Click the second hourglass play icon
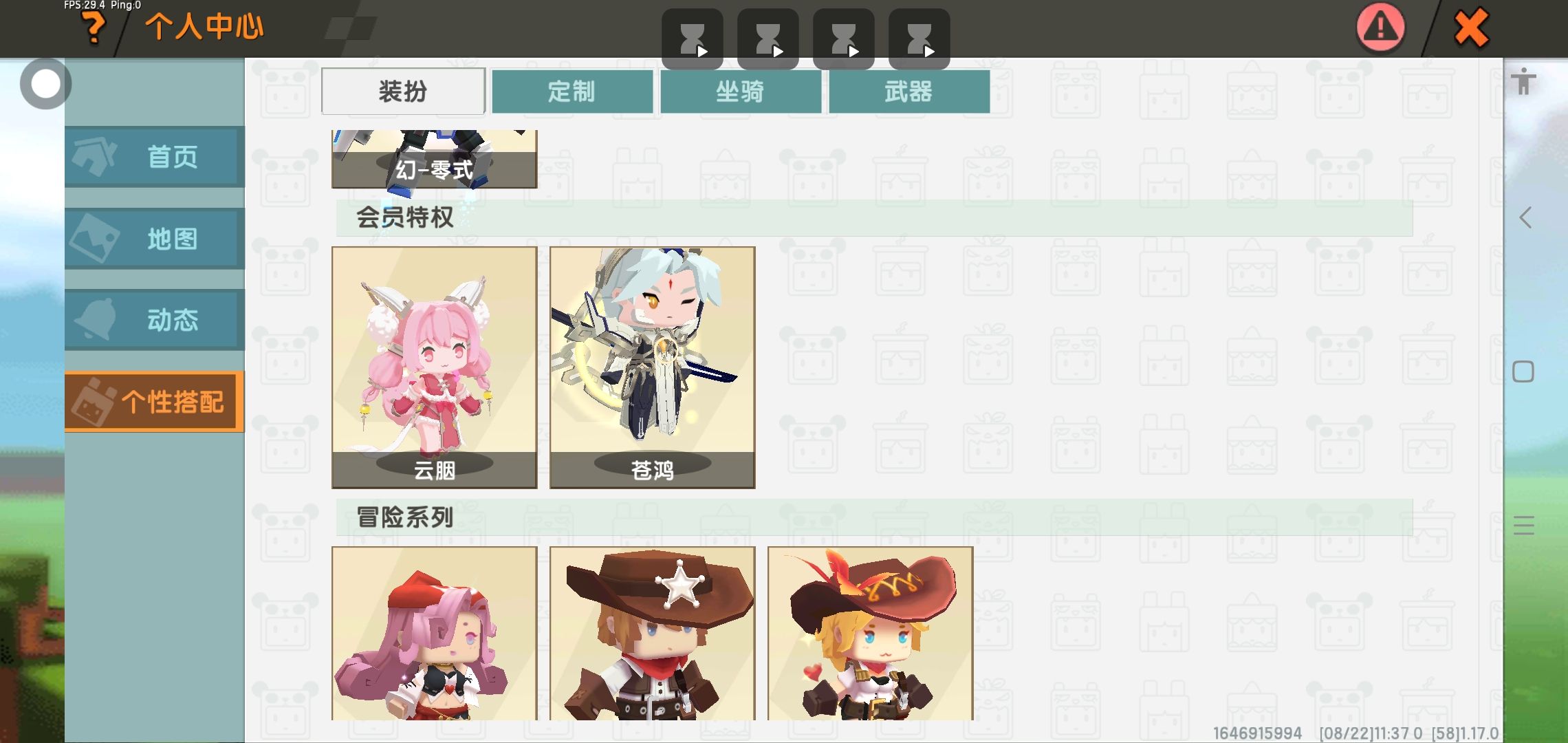Screen dimensions: 1568x743 tap(767, 39)
